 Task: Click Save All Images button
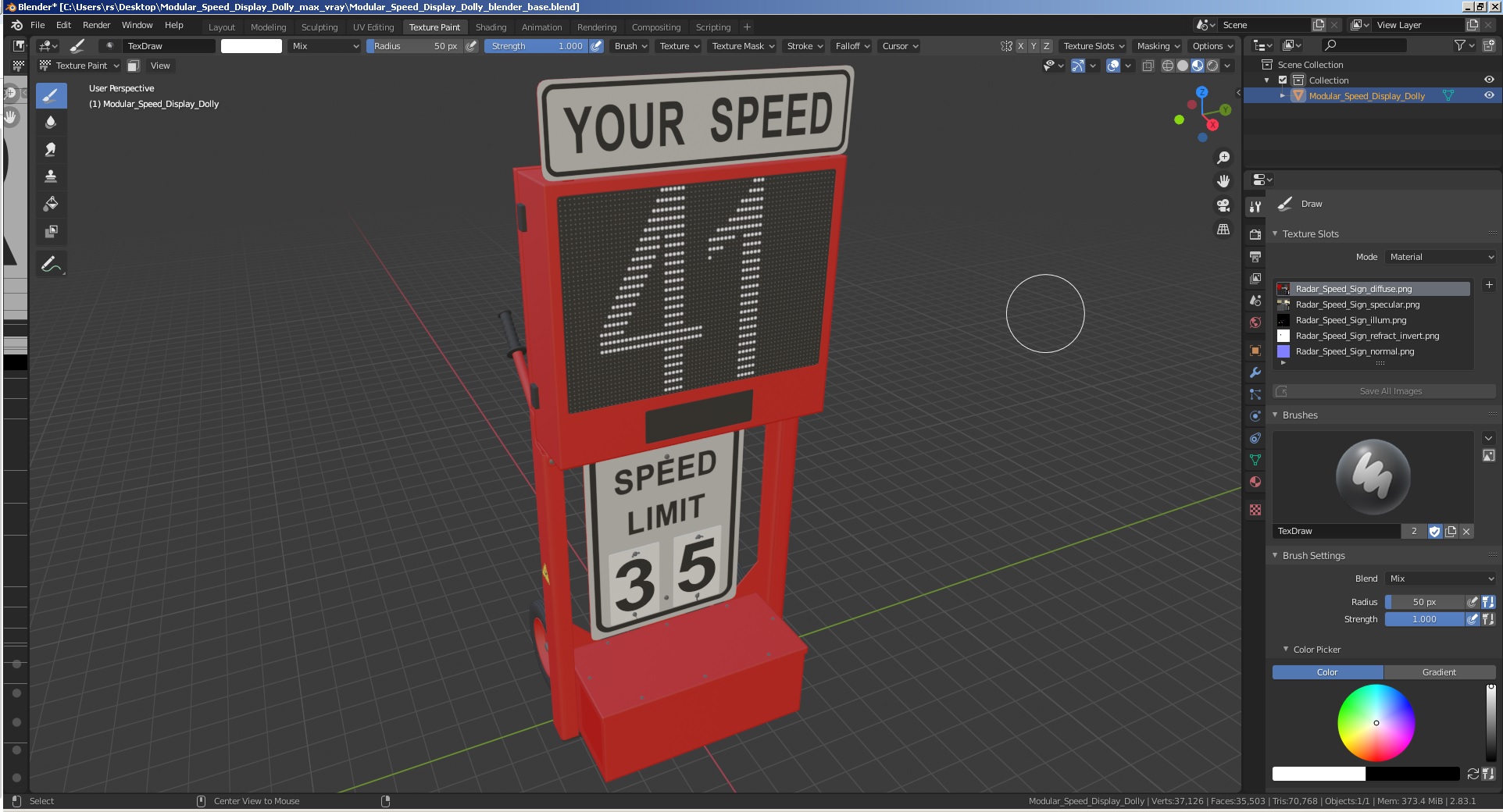pyautogui.click(x=1384, y=391)
